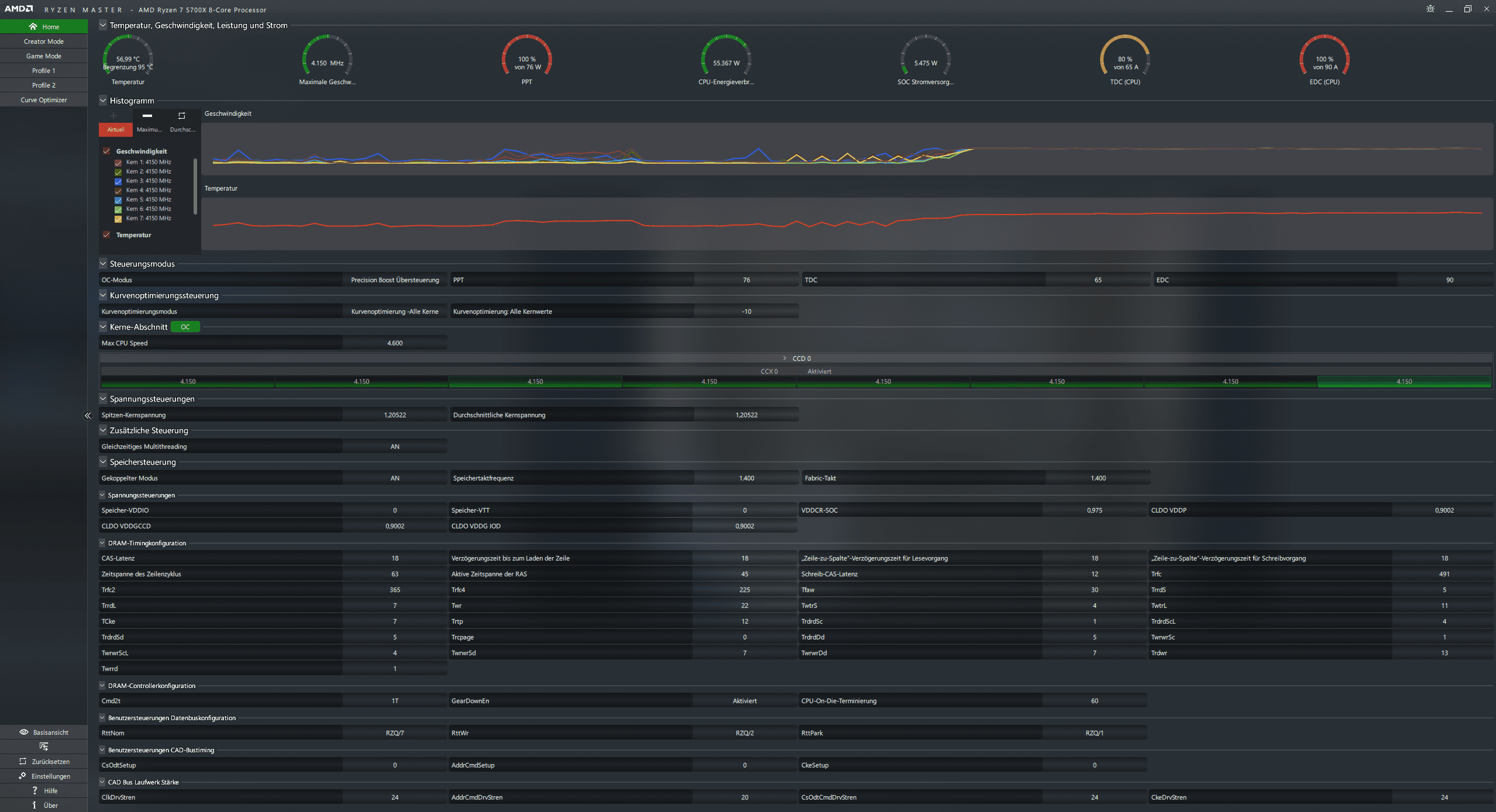Click the Kurvenoptimierung -Alle Kerne mode value
Screen dimensions: 1496x812
click(x=395, y=312)
